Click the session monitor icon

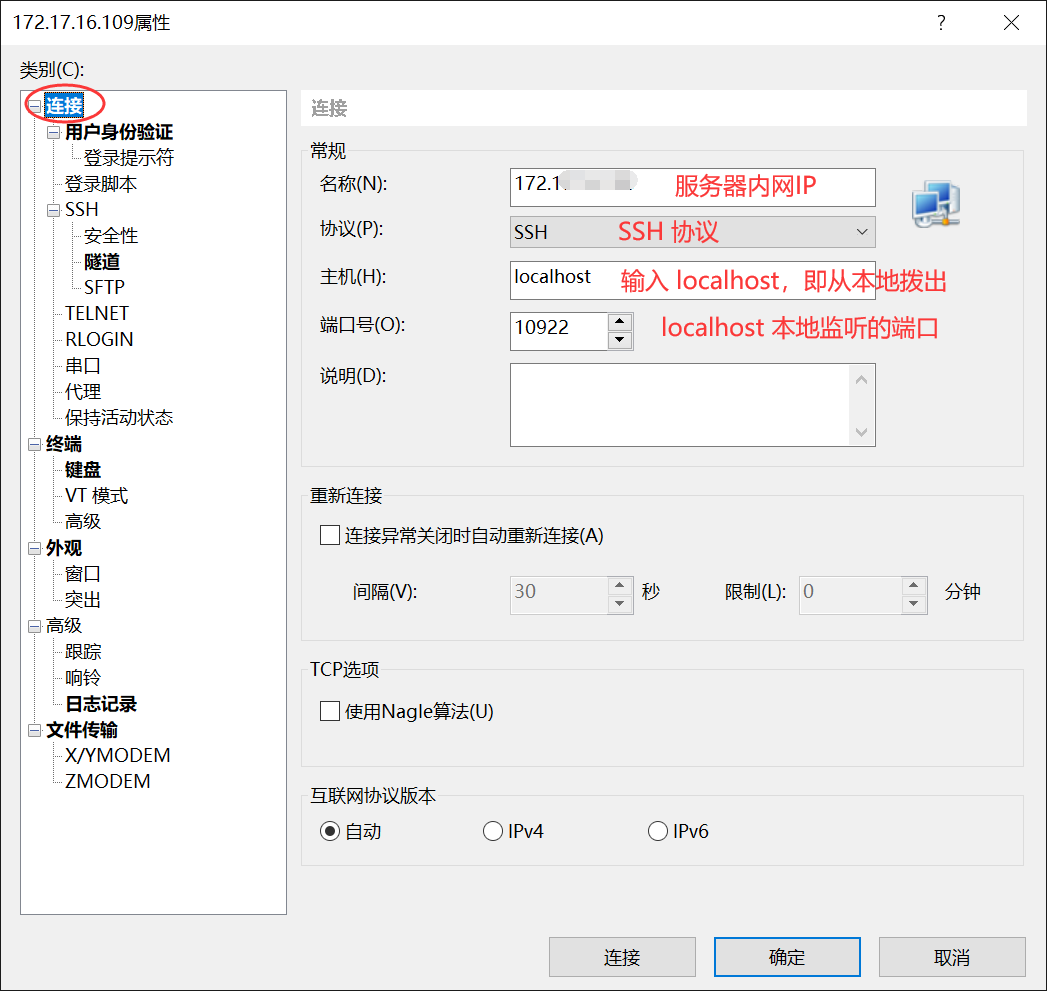coord(934,204)
